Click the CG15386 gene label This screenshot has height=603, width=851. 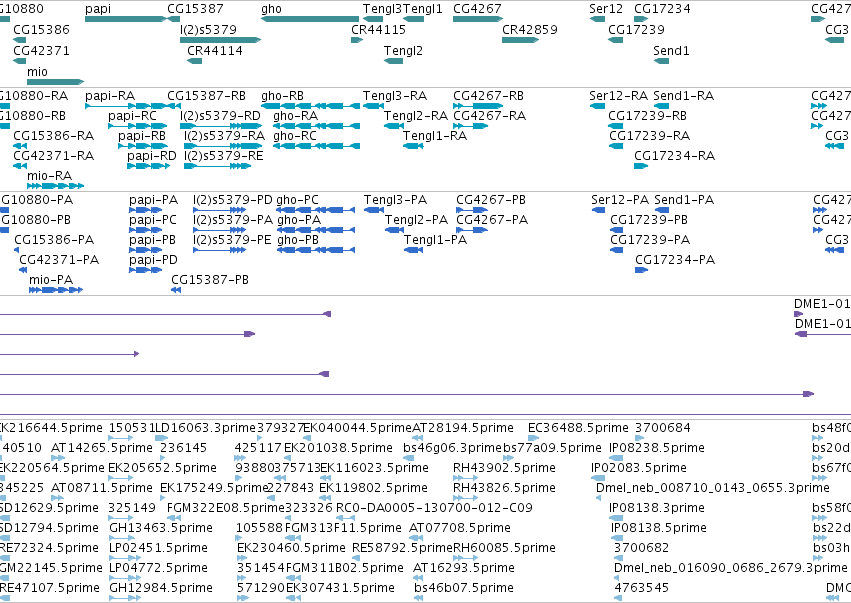[x=41, y=29]
